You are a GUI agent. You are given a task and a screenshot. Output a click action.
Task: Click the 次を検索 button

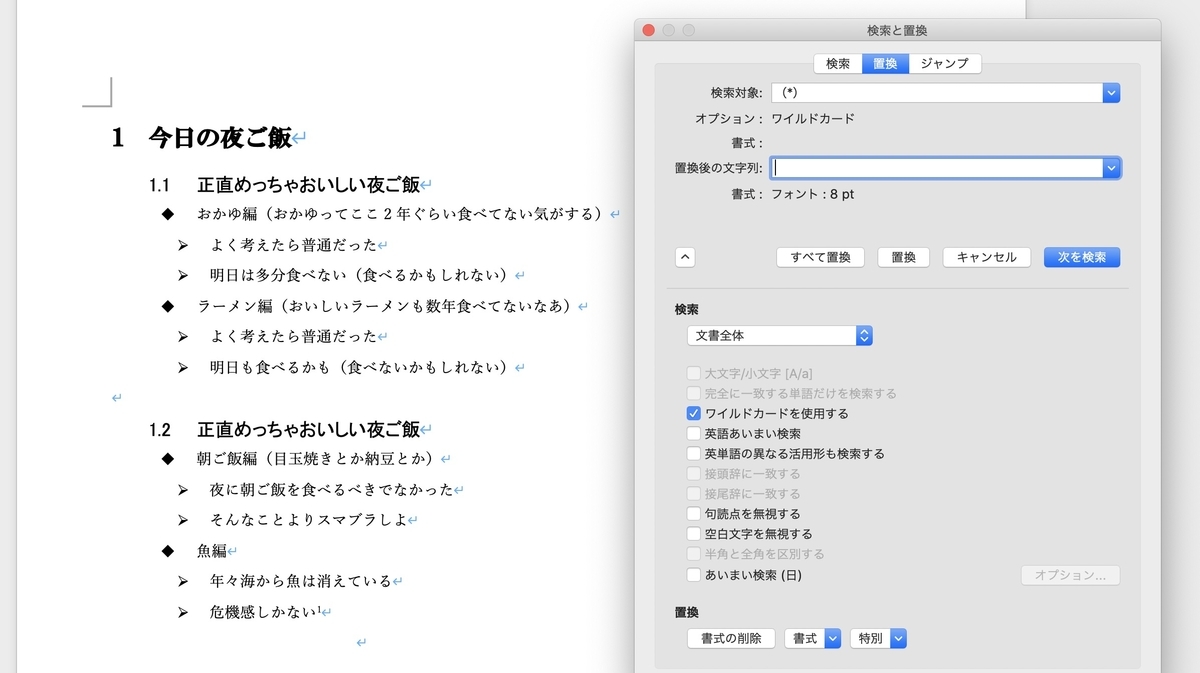point(1081,257)
